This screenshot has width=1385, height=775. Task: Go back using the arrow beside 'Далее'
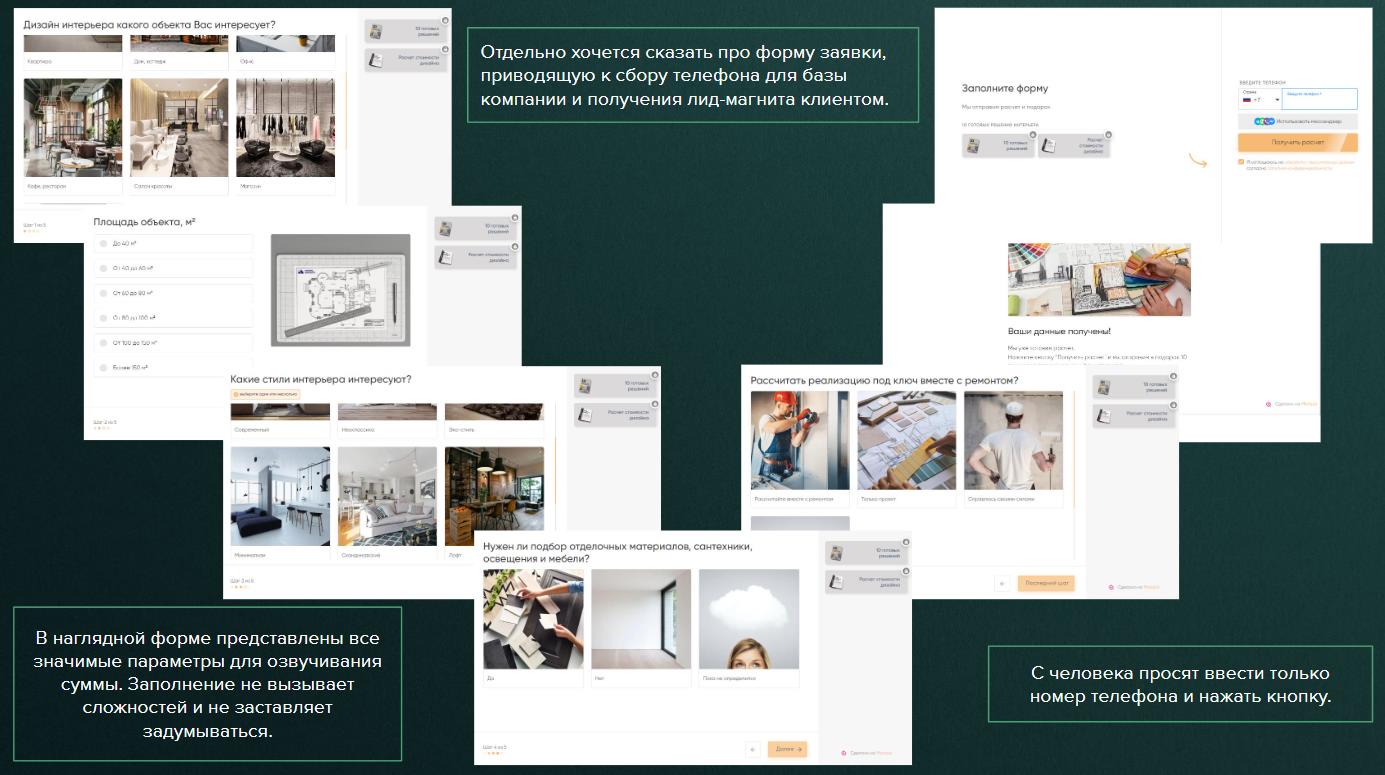pos(753,748)
